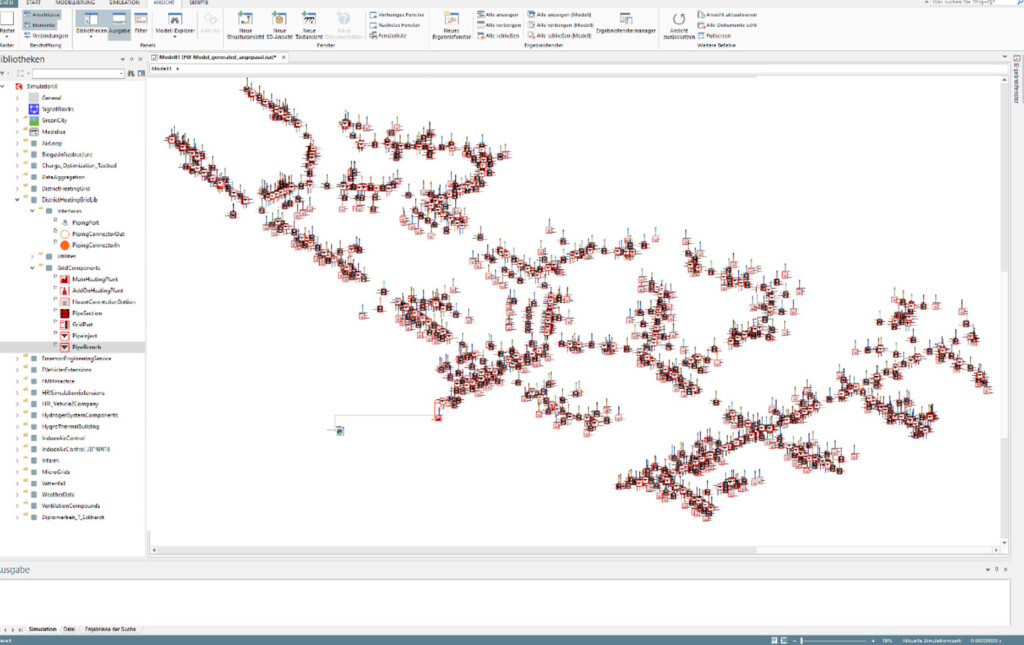
Task: Switch to the Datei output tab
Action: click(69, 629)
